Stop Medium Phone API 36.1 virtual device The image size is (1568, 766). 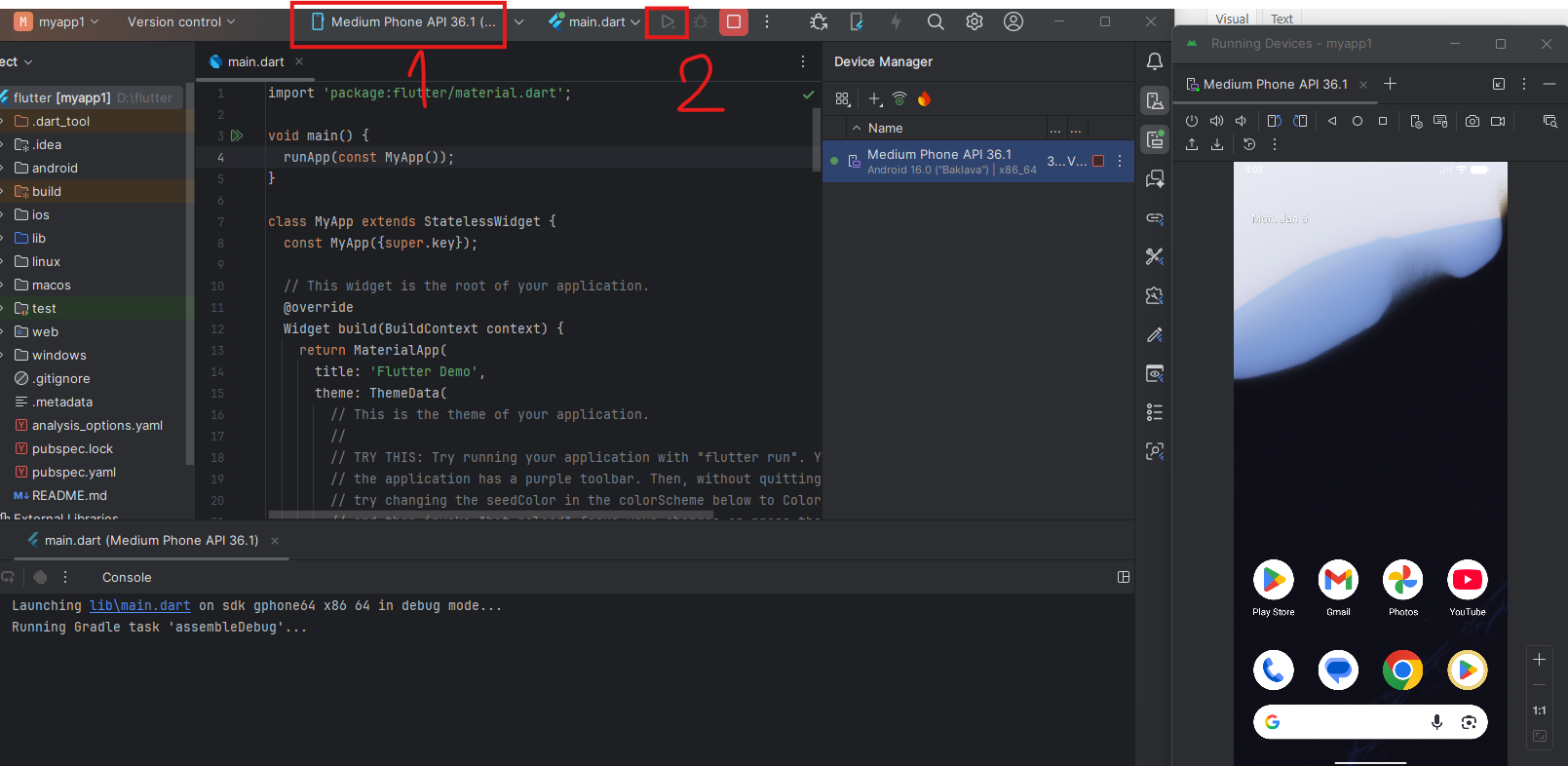tap(1098, 161)
